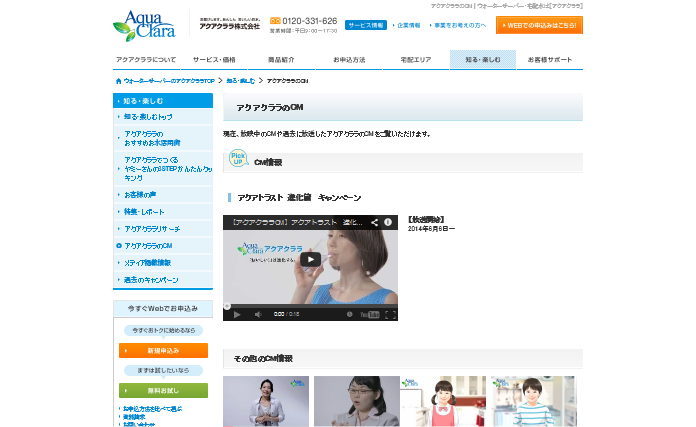The height and width of the screenshot is (427, 696).
Task: Click the 企業情報 link
Action: (407, 25)
